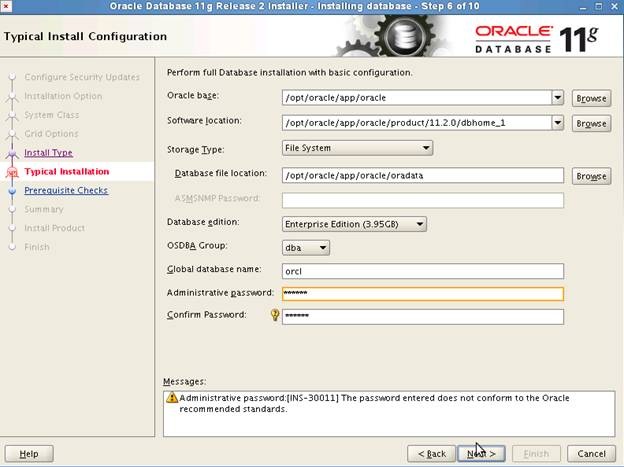Click the Database file location field
The height and width of the screenshot is (467, 624).
[x=423, y=176]
